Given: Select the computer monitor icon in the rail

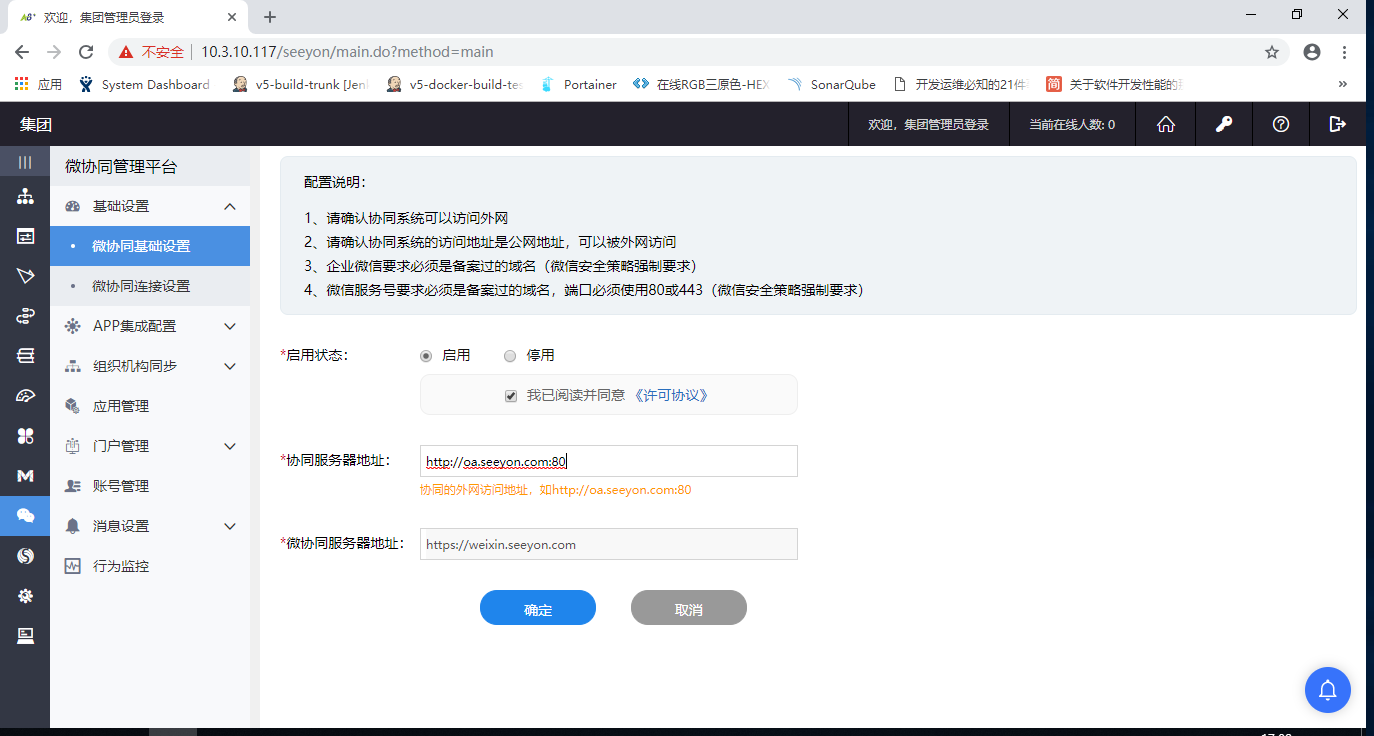Looking at the screenshot, I should (25, 636).
